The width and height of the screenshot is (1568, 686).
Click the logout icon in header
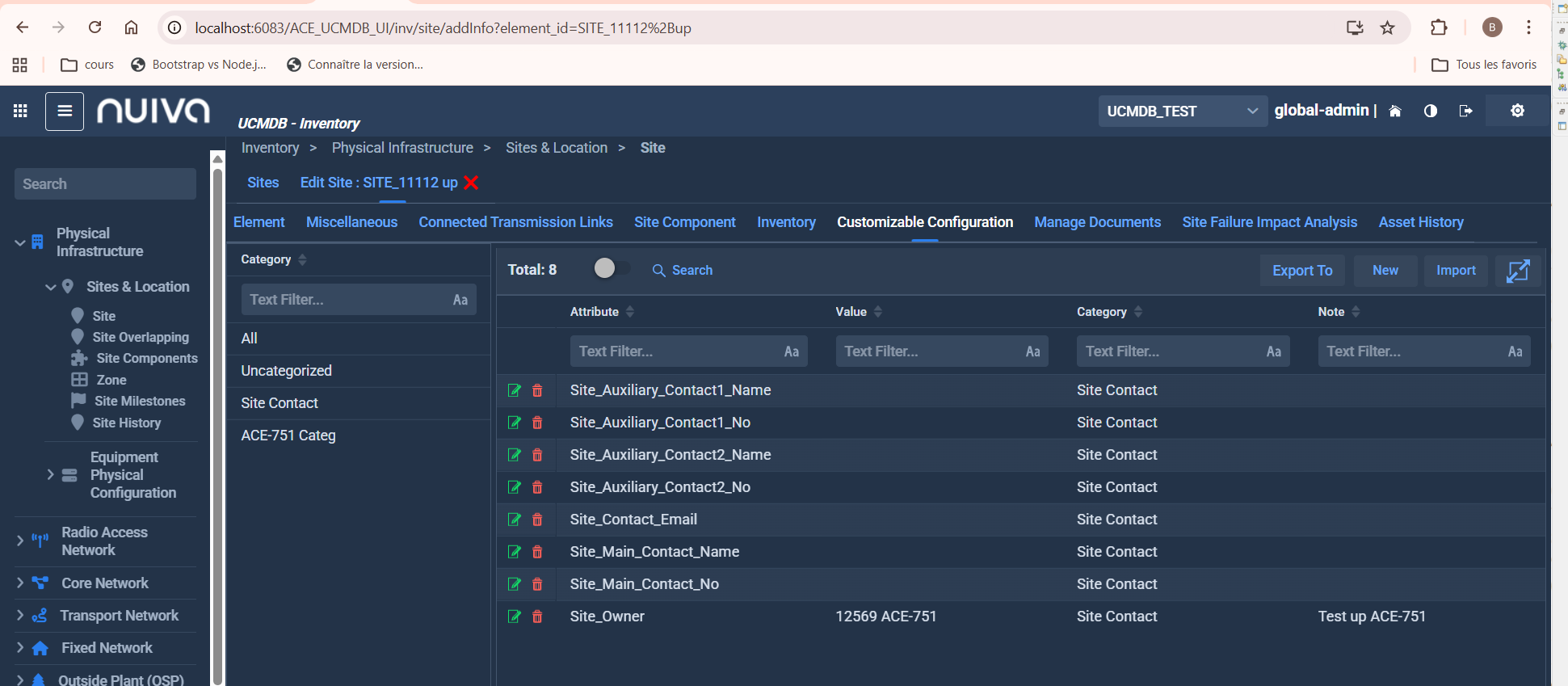coord(1465,111)
